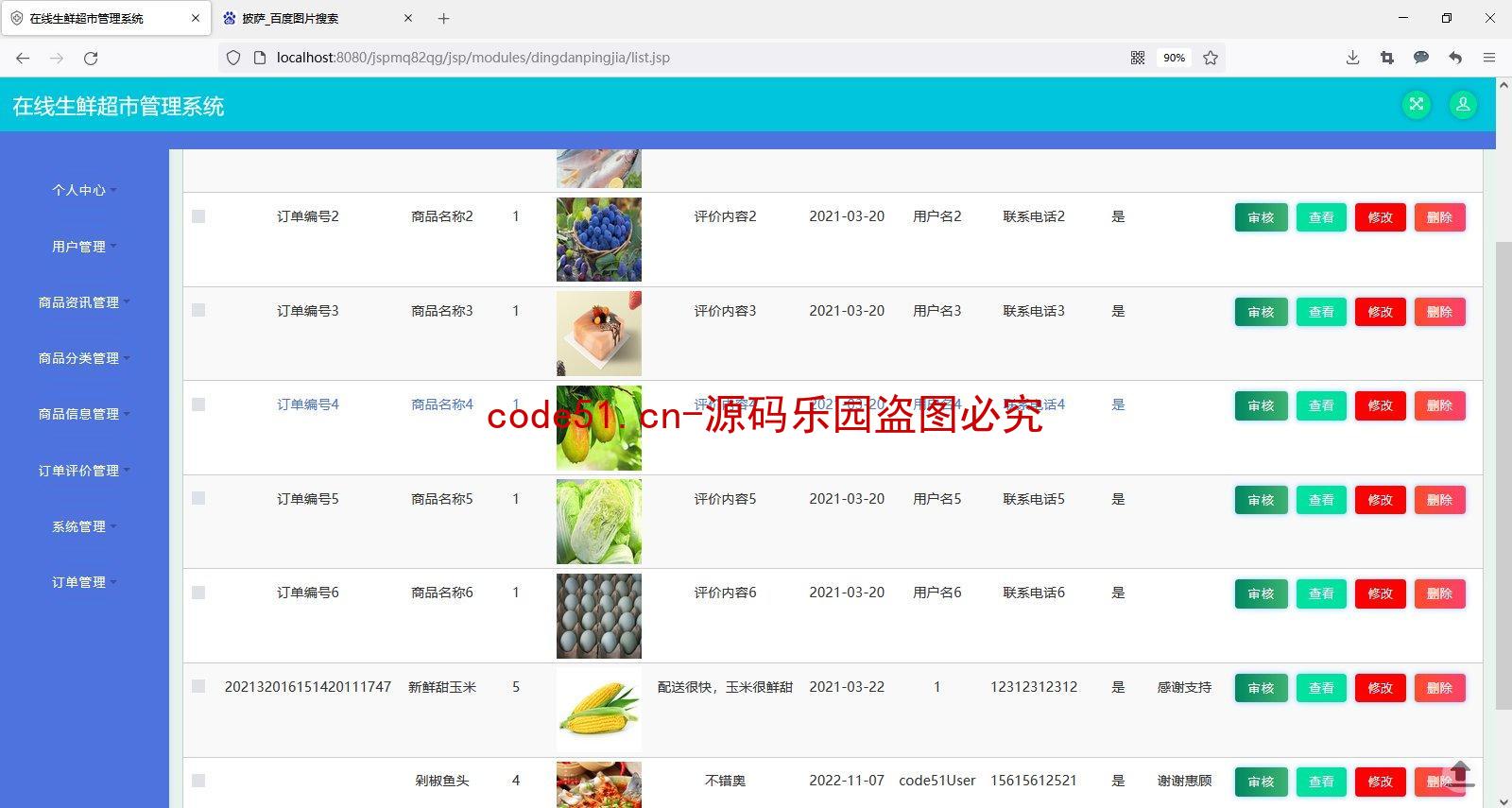Open the cabbage image in 订单编号5 row
This screenshot has width=1512, height=808.
point(599,522)
